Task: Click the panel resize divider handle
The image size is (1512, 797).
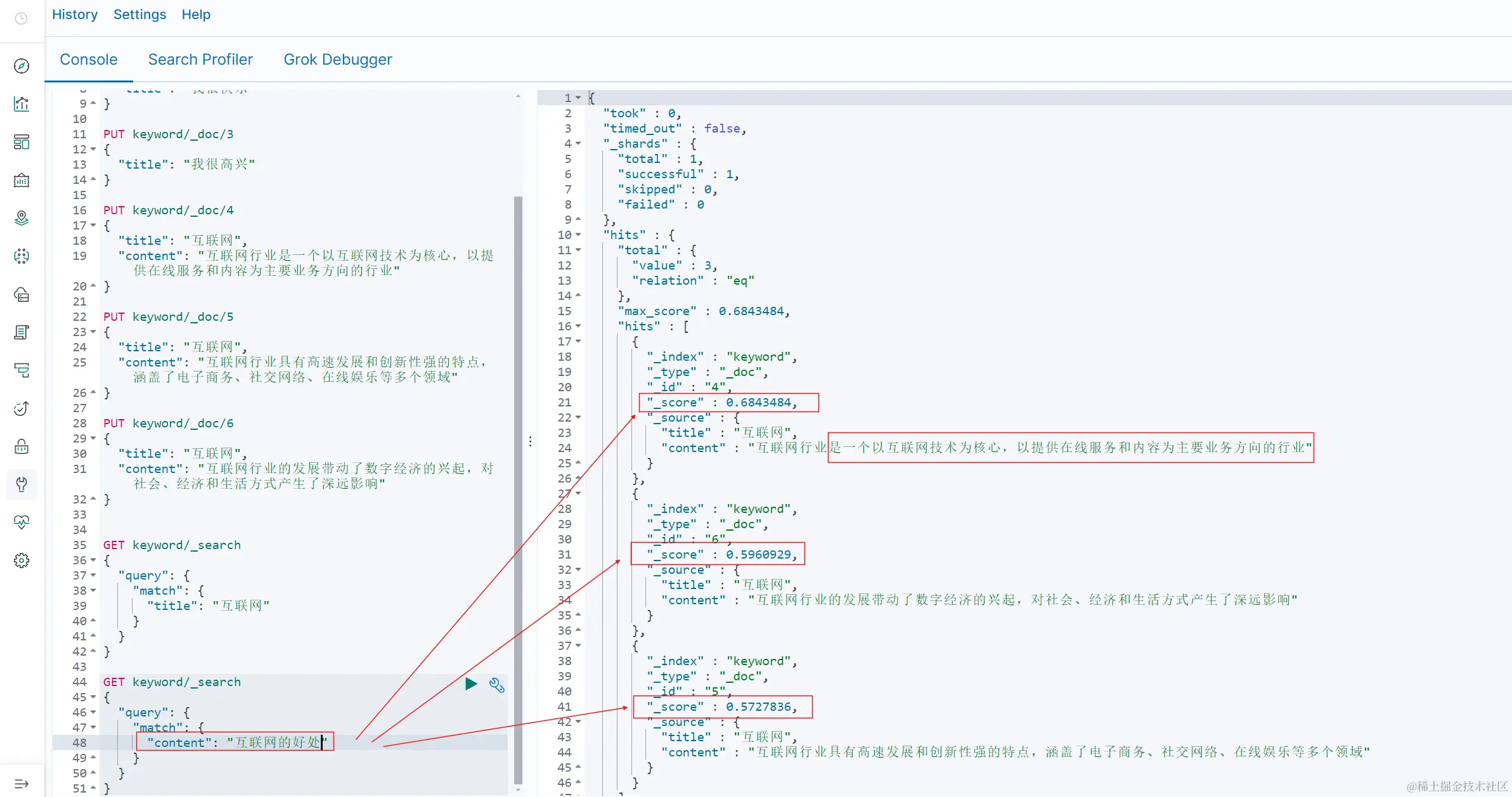Action: 530,441
